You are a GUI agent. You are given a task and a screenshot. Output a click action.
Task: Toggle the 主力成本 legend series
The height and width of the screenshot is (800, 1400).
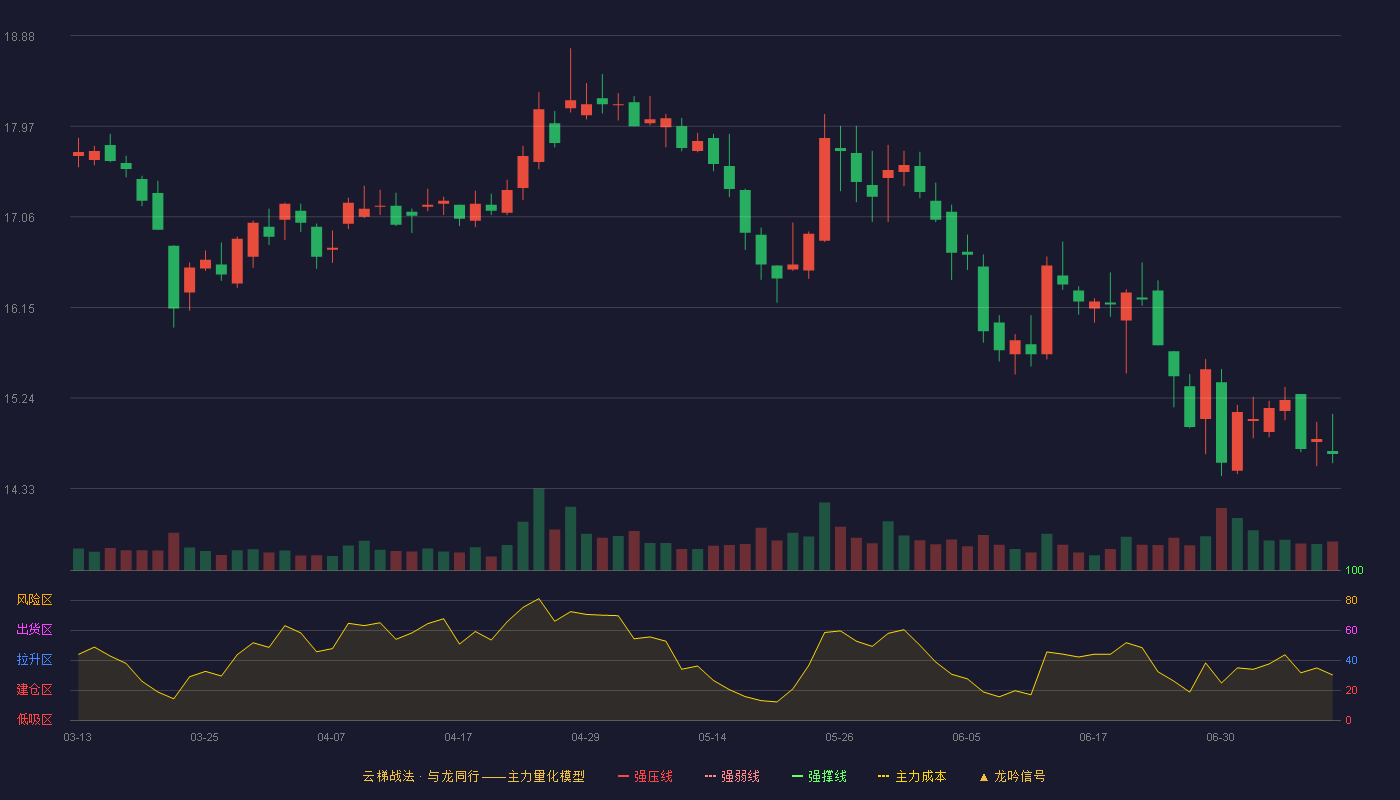tap(912, 776)
